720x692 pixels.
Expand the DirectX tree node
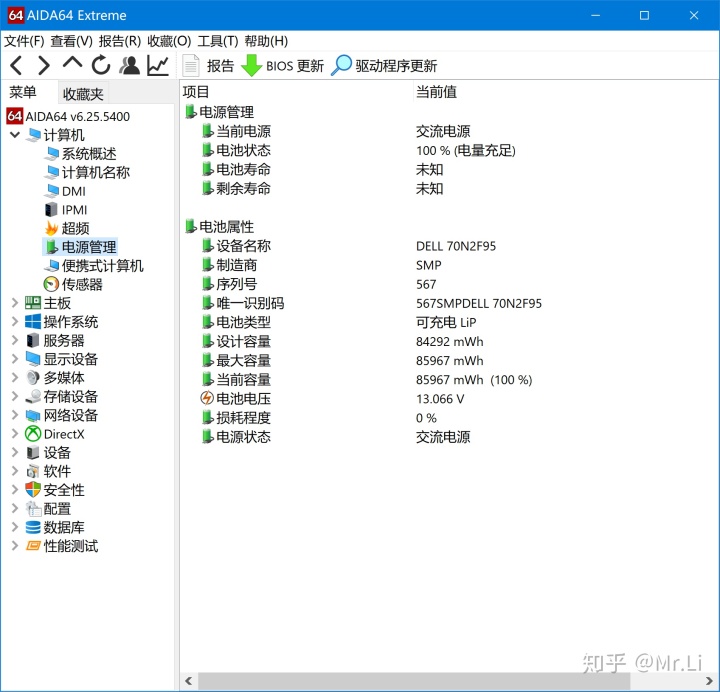15,433
